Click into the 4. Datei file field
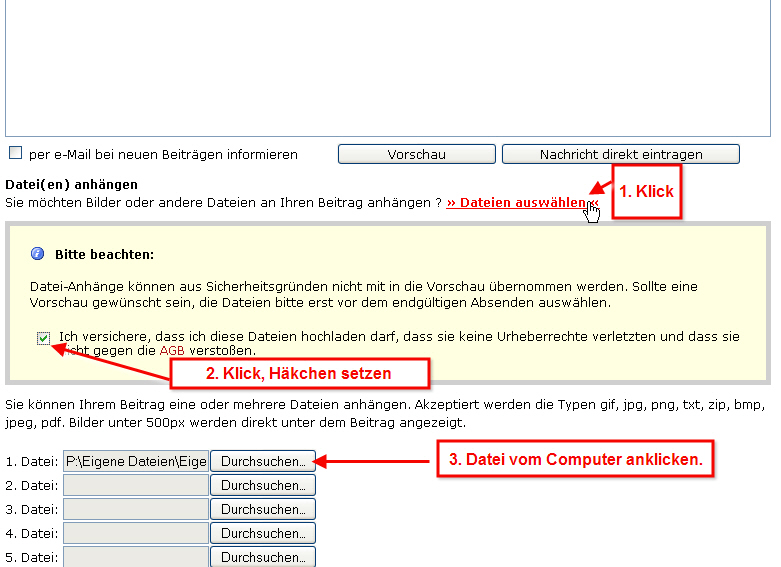Screen dimensions: 781x567 click(x=135, y=533)
